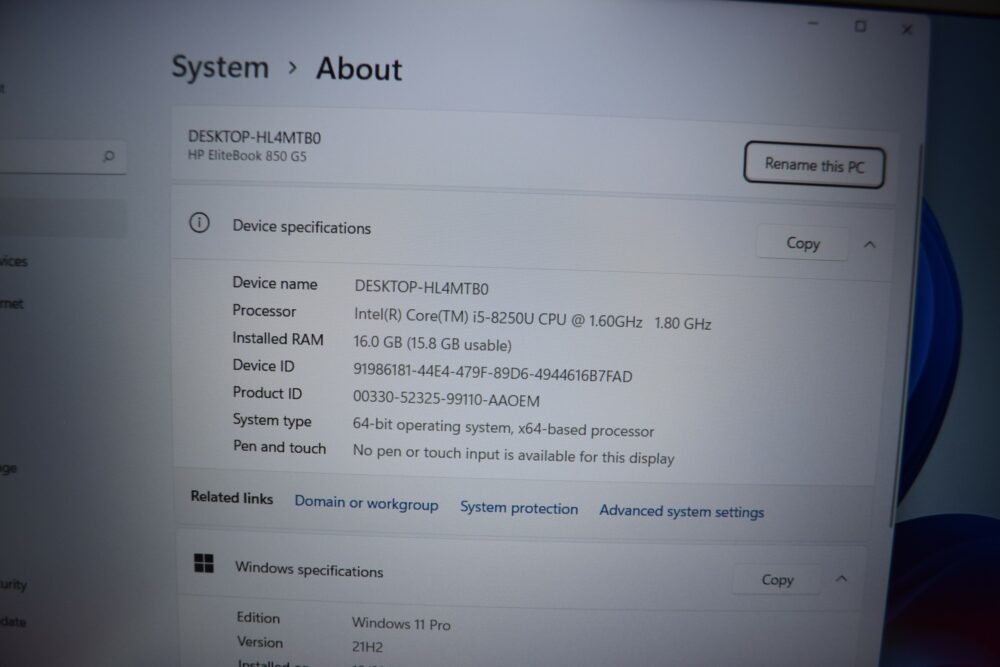Open the System protection link
This screenshot has height=667, width=1000.
518,508
